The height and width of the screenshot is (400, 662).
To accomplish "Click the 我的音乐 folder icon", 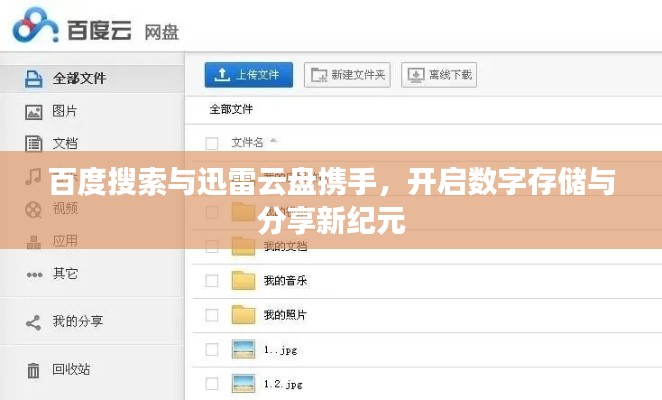I will point(244,281).
